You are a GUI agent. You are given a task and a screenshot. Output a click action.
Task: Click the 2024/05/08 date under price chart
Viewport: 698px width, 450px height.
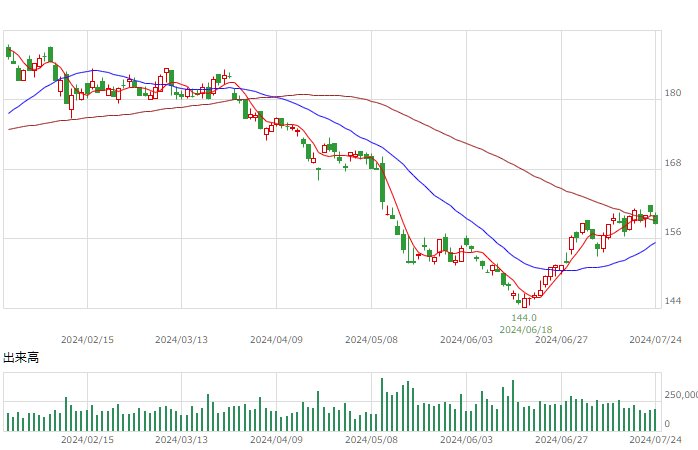pyautogui.click(x=371, y=340)
